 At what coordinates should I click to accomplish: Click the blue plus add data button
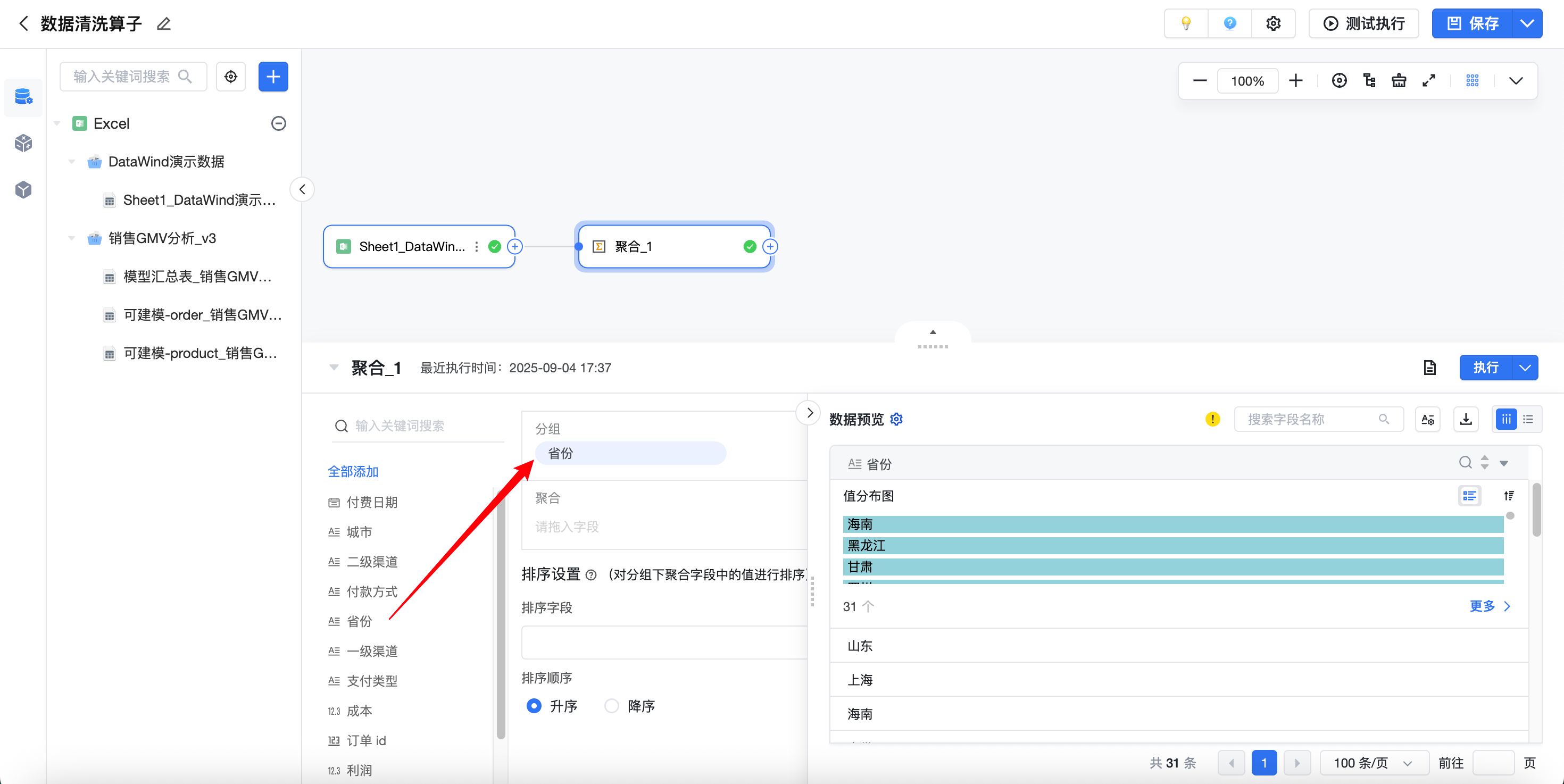tap(273, 77)
